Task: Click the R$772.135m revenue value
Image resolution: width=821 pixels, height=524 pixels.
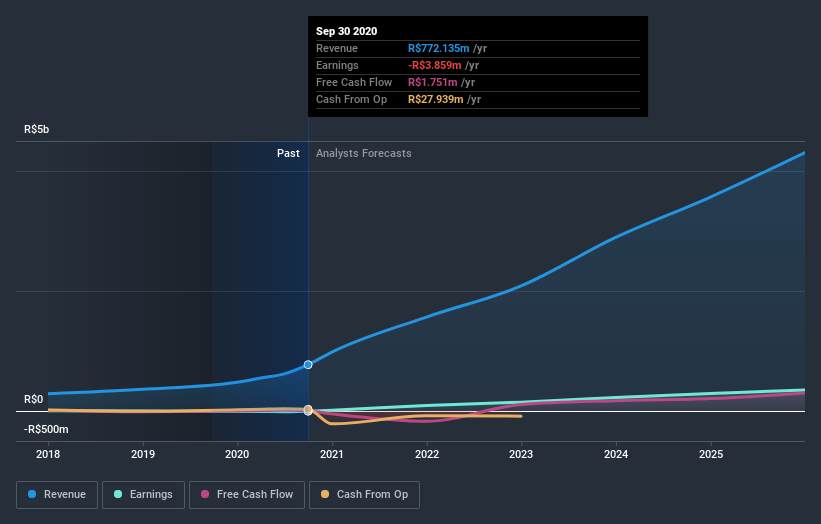Action: click(439, 48)
